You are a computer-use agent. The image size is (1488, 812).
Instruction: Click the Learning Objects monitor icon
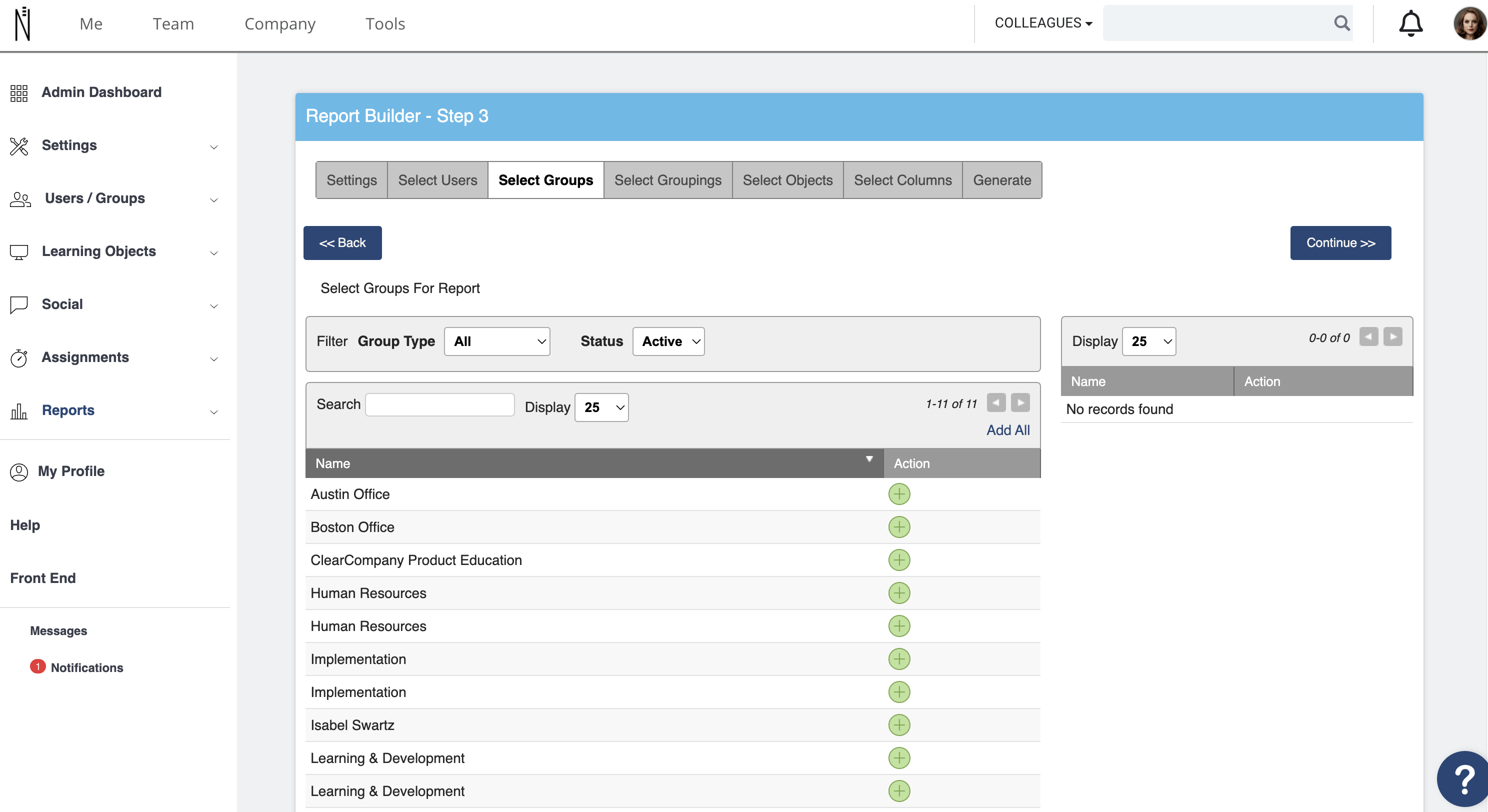18,252
